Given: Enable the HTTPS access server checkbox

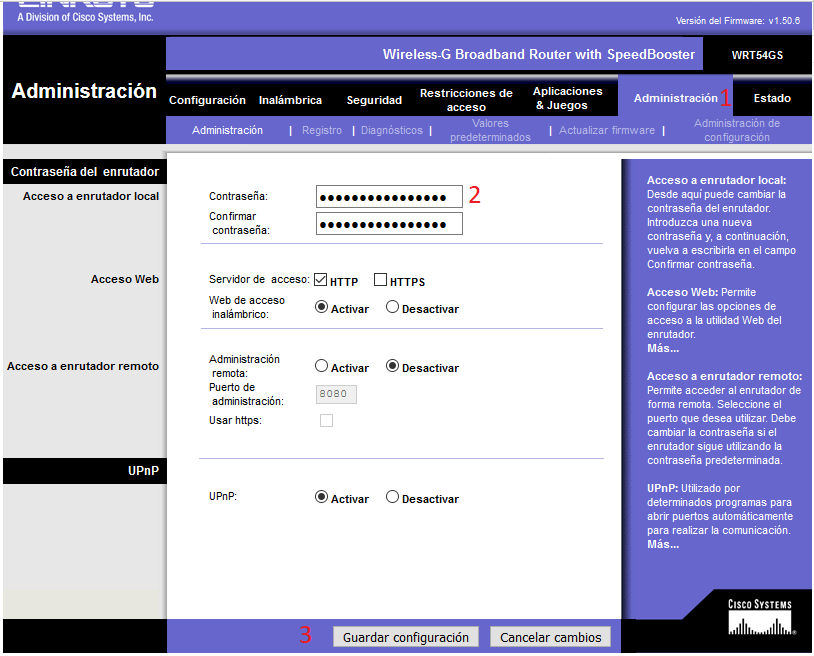Looking at the screenshot, I should pos(381,280).
